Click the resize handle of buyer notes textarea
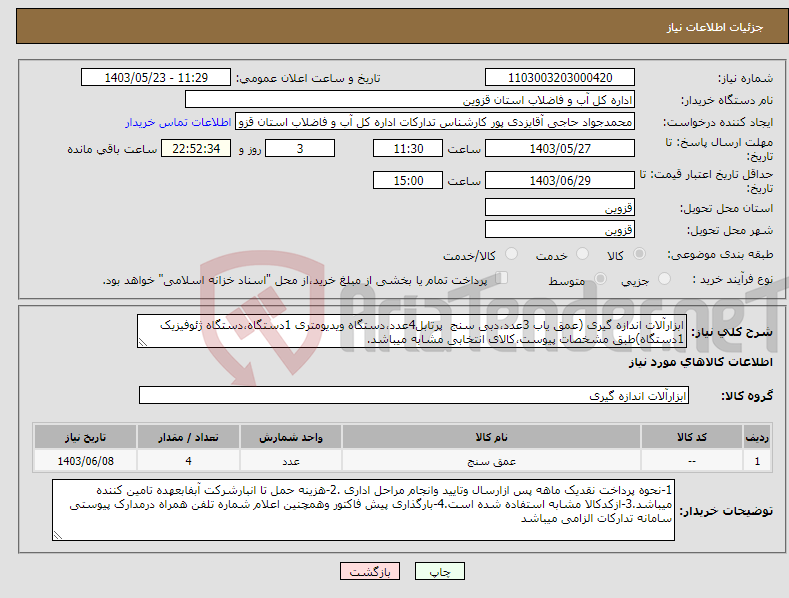Screen dimensions: 789x598 [x=57, y=536]
